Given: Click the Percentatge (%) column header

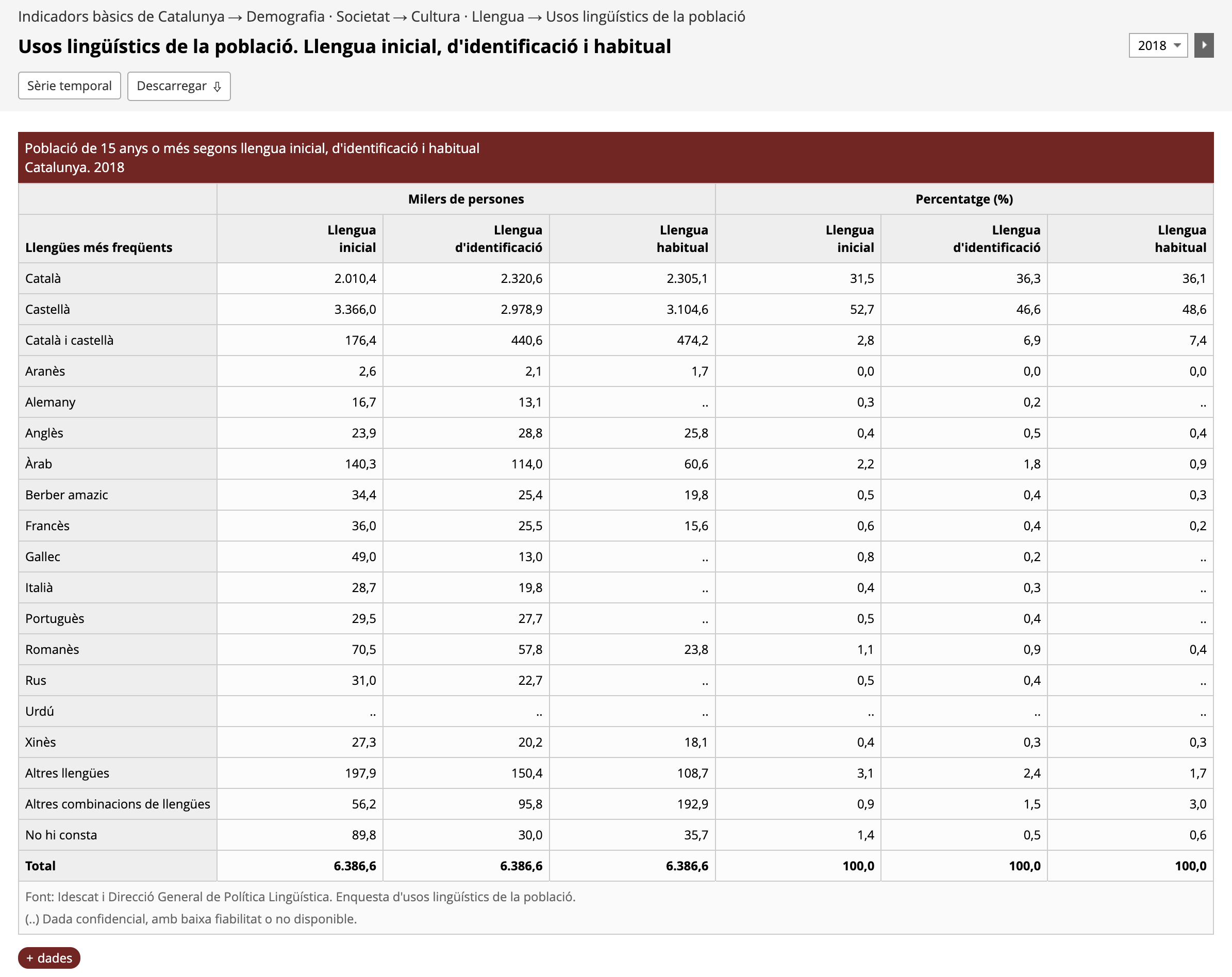Looking at the screenshot, I should pyautogui.click(x=964, y=199).
